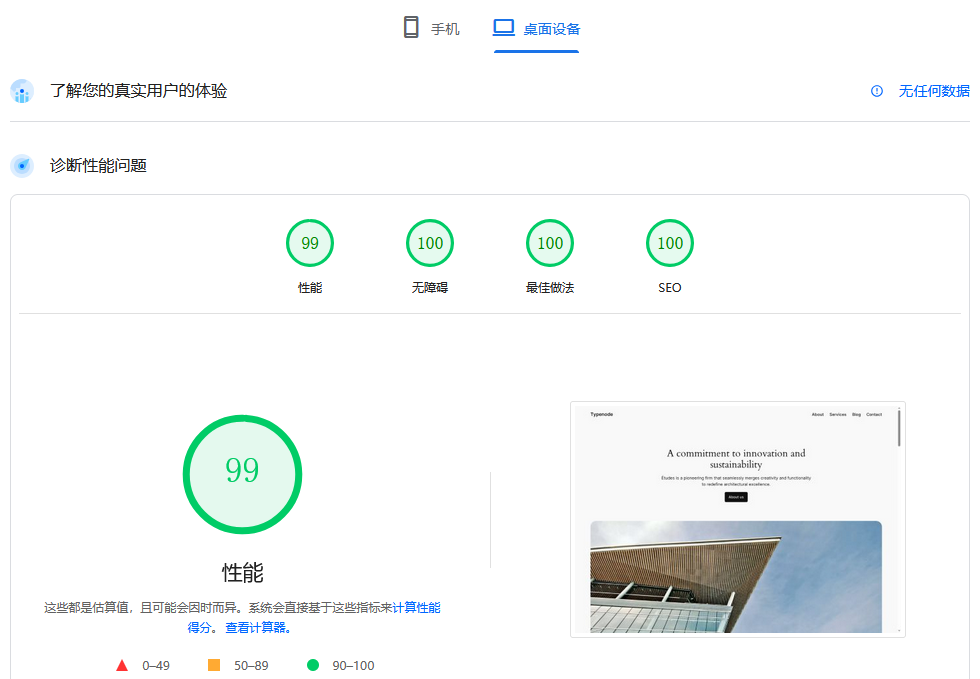This screenshot has width=980, height=679.
Task: Open the 最佳做法 100 score gauge
Action: click(550, 243)
